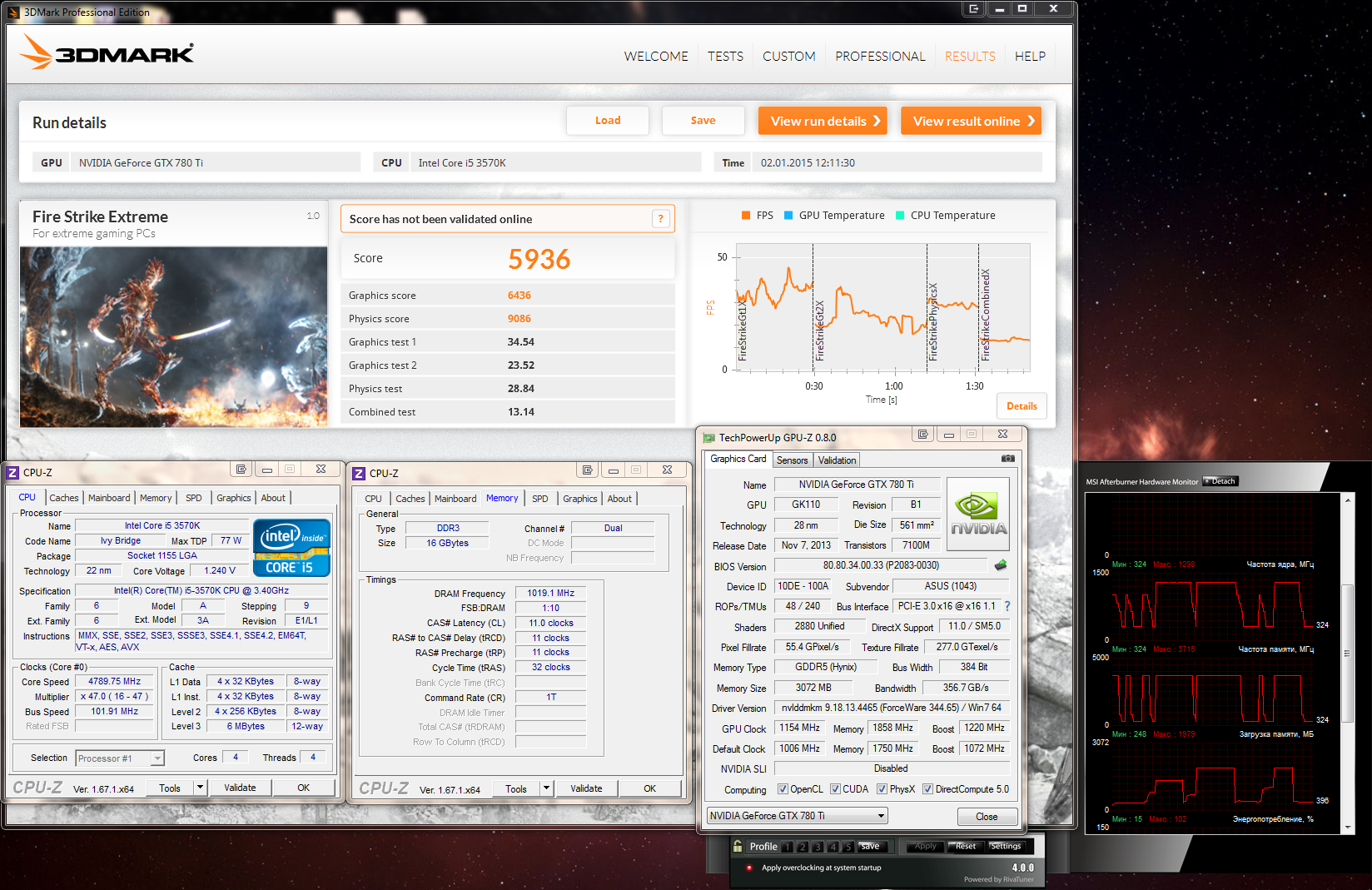Screen dimensions: 1372x890
Task: Click View run details button
Action: 823,121
